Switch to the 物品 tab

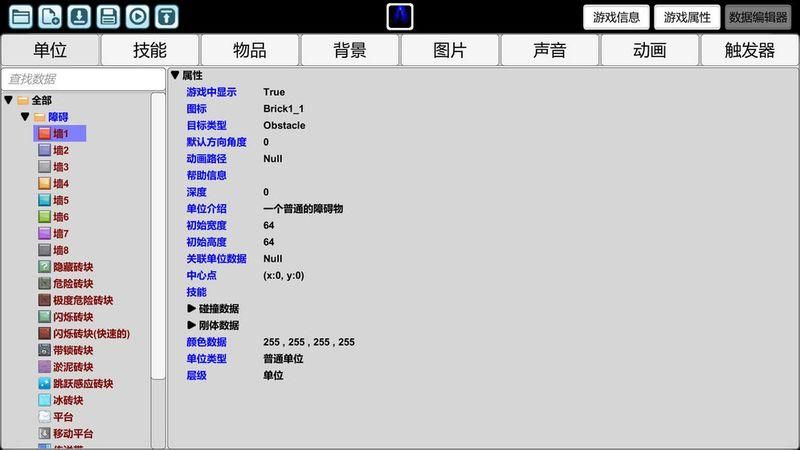(250, 50)
